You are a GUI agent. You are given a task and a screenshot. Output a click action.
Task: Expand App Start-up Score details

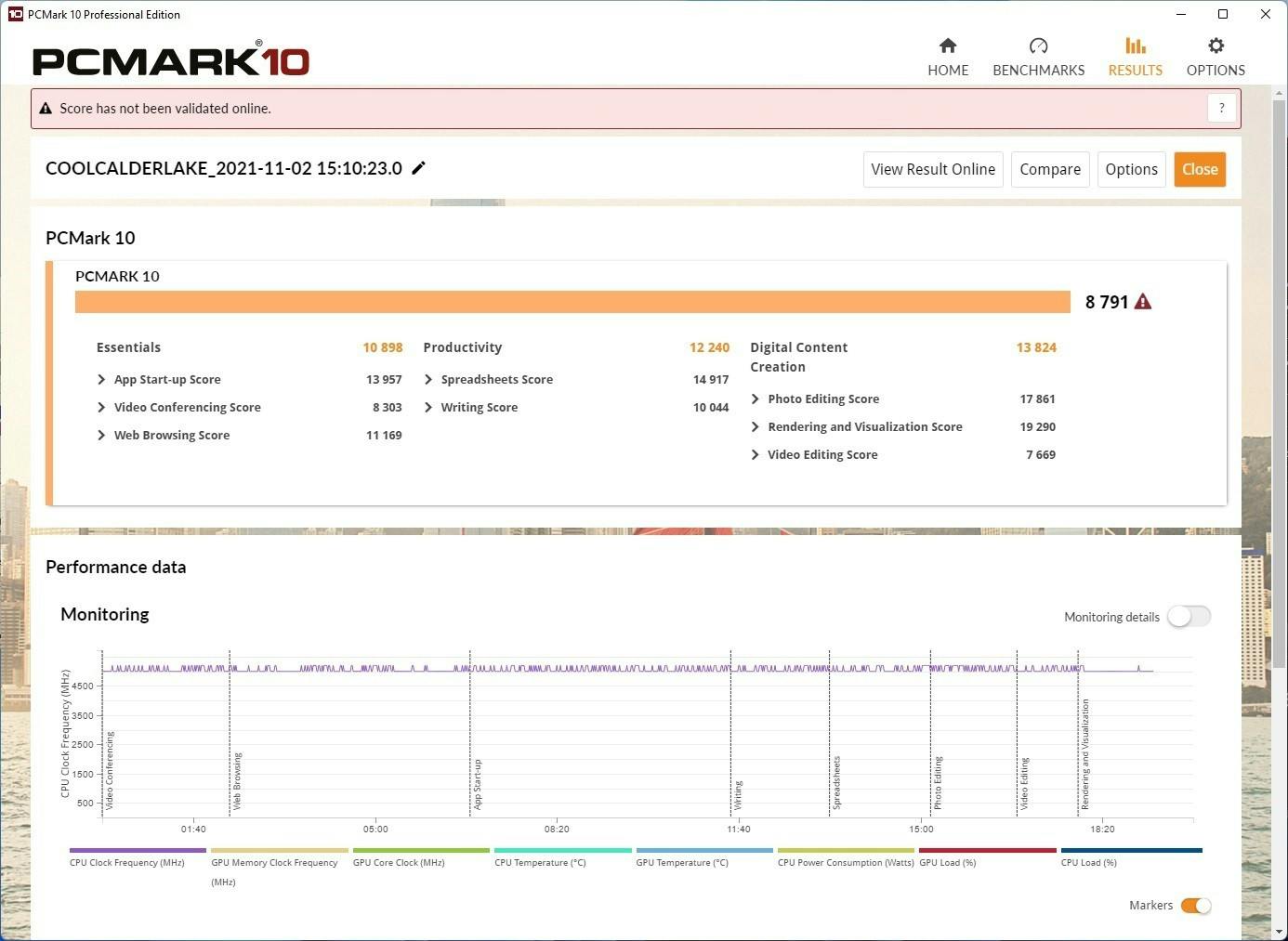(x=101, y=380)
